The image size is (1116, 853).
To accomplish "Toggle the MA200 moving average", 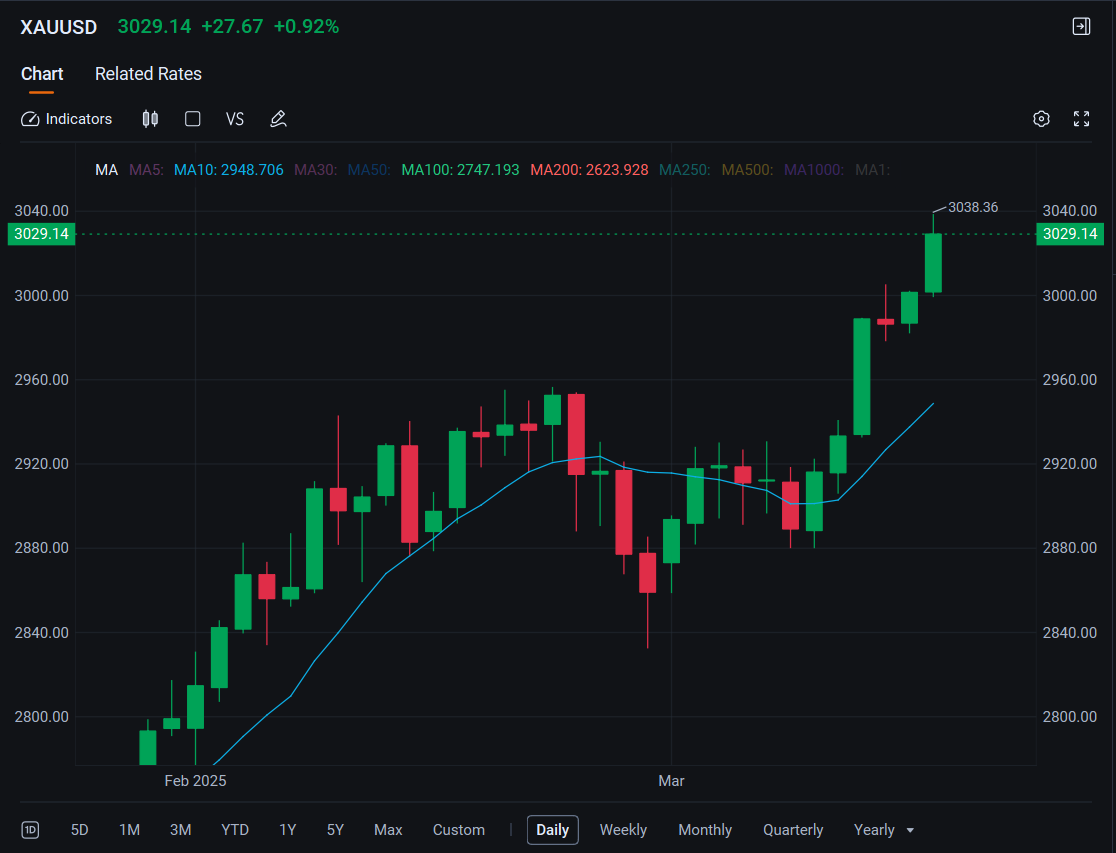I will pos(589,170).
